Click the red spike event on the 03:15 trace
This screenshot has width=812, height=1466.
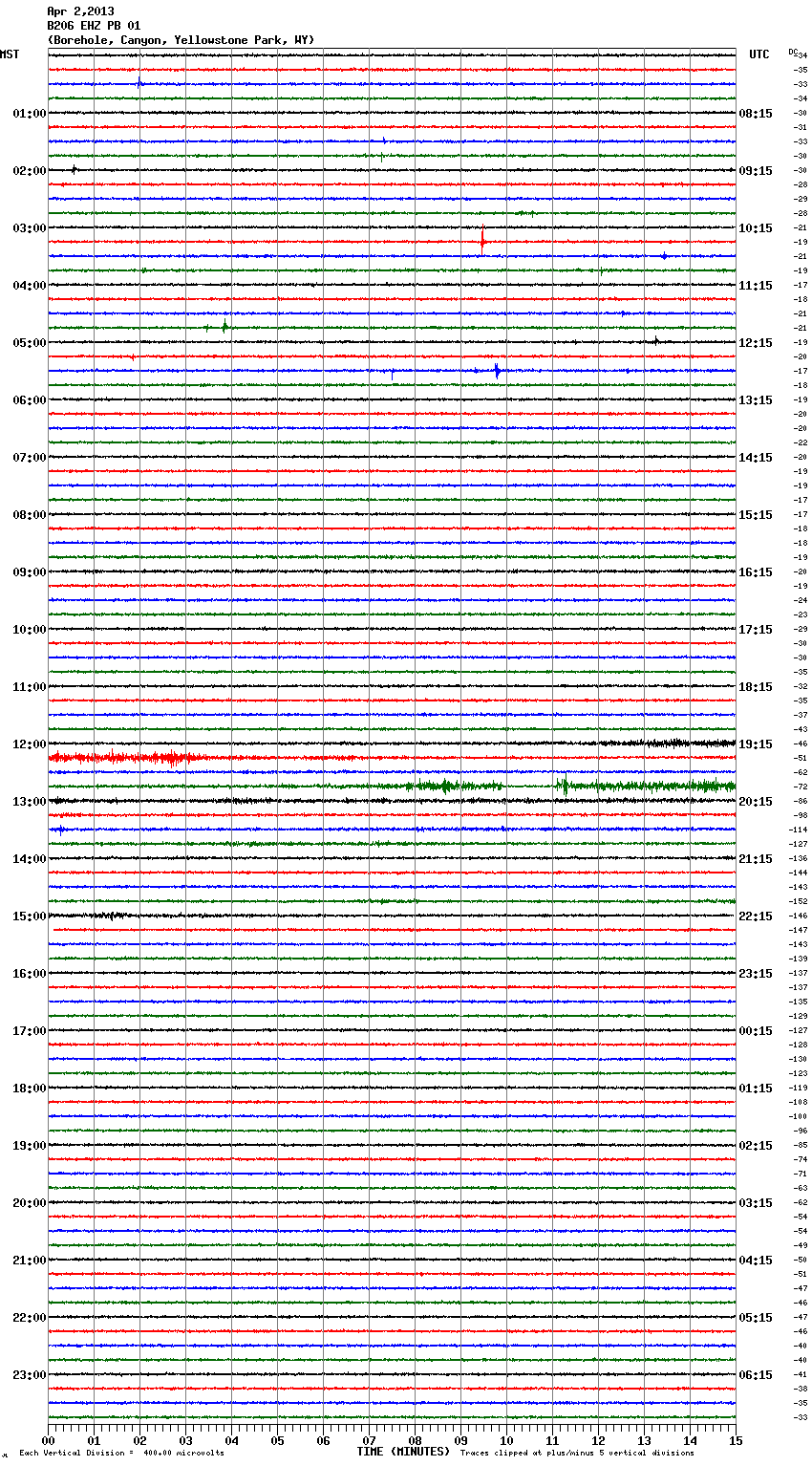pos(483,241)
